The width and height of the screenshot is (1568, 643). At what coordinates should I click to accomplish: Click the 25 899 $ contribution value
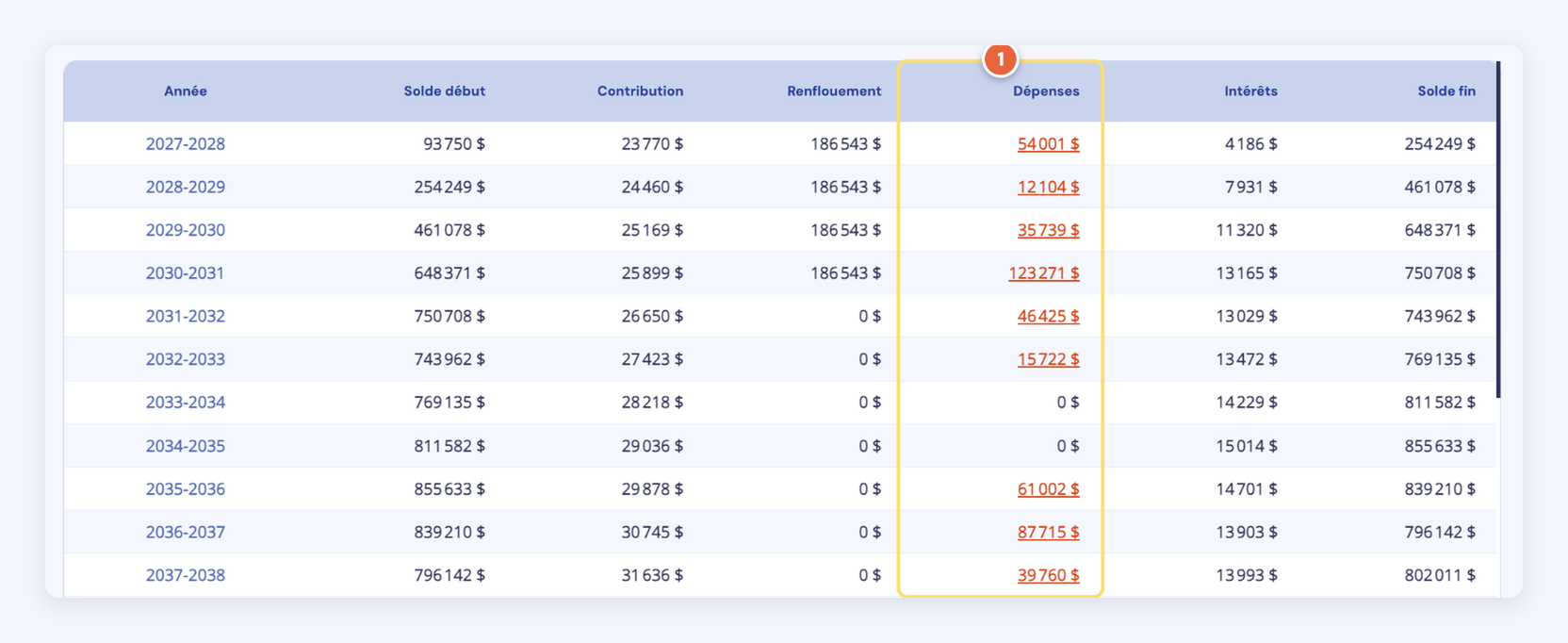pos(652,273)
